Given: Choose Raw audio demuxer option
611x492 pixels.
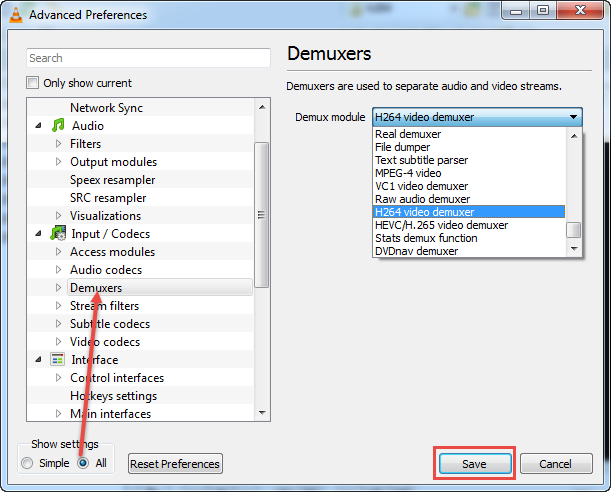Looking at the screenshot, I should point(469,199).
